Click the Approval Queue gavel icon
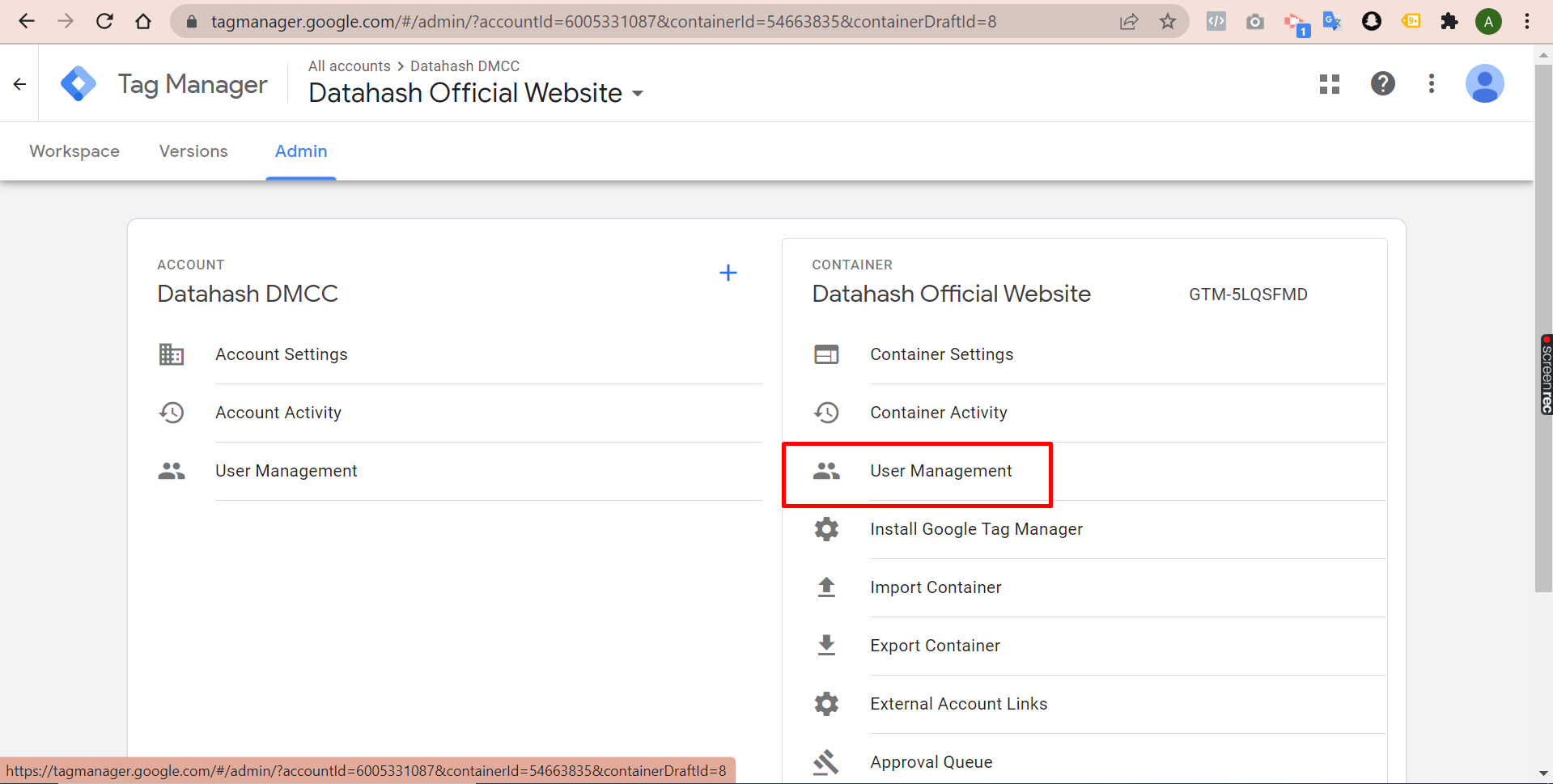Screen dimensions: 1553x784 click(x=826, y=762)
